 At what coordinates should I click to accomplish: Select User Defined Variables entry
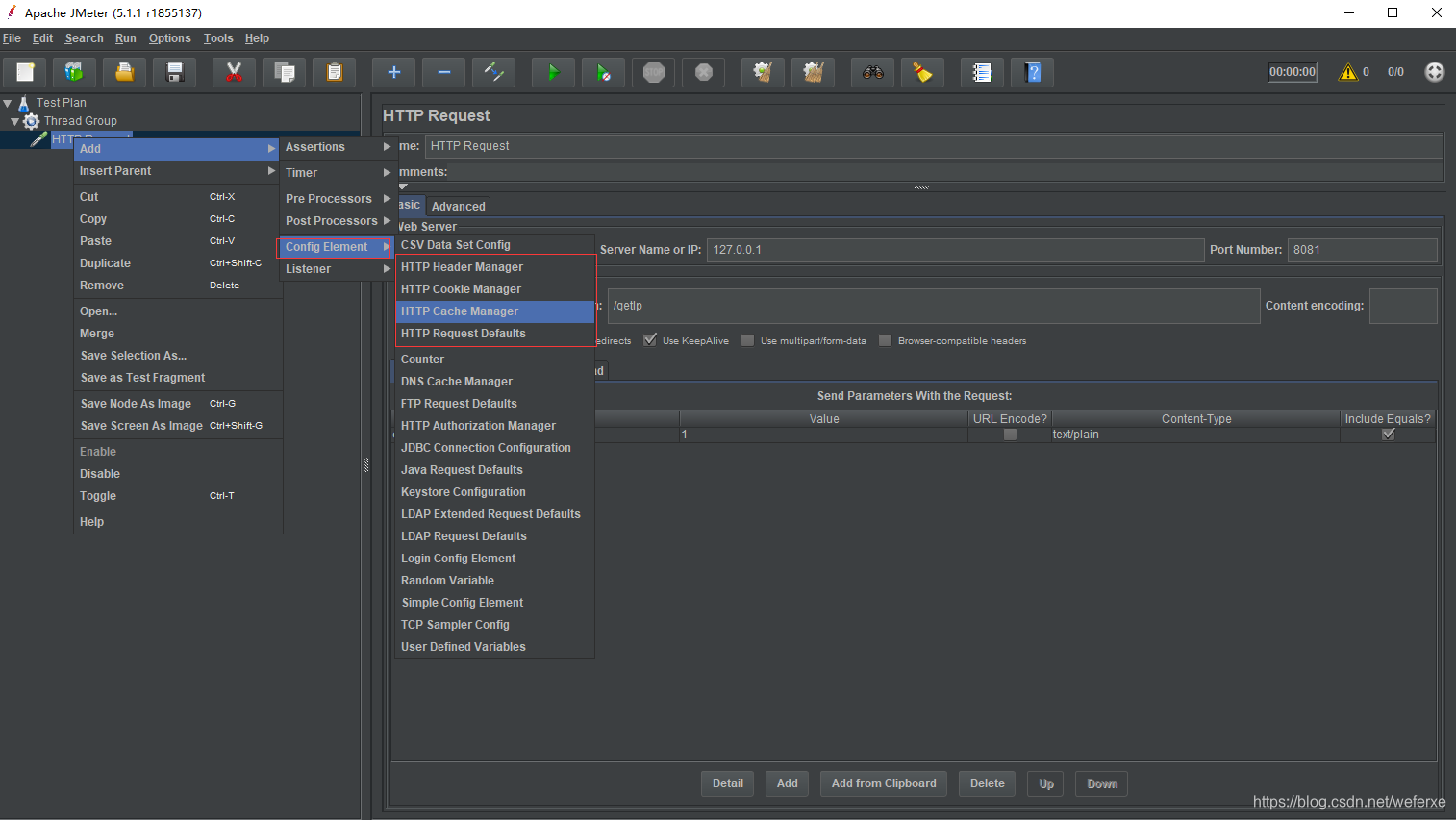495,647
